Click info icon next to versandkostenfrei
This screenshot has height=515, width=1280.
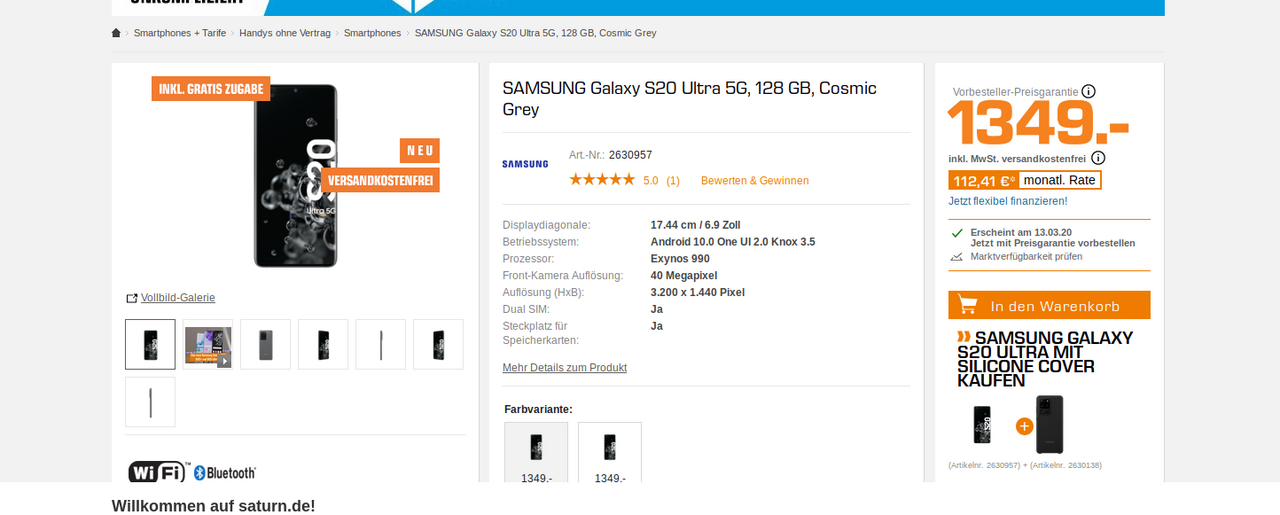coord(1098,158)
